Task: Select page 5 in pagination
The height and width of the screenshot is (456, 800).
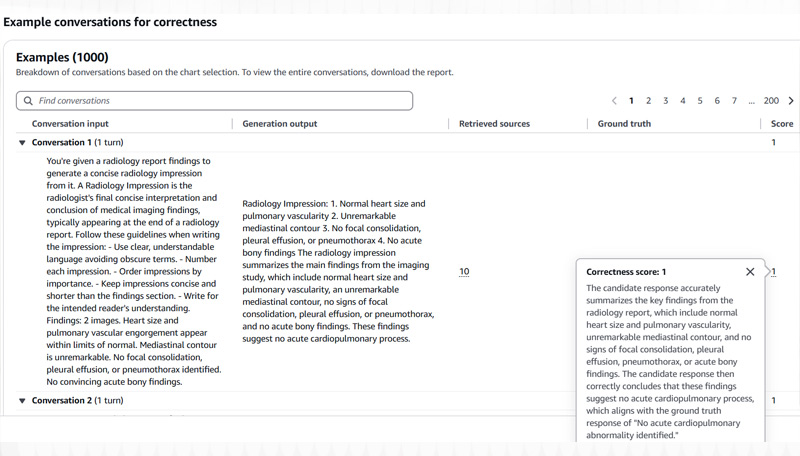Action: click(x=700, y=101)
